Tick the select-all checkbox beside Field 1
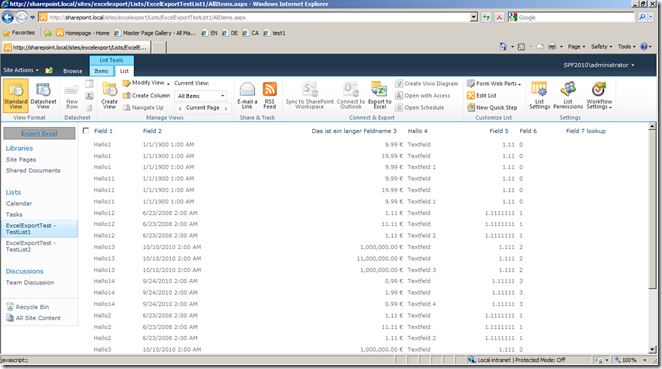This screenshot has height=369, width=662. pos(86,130)
